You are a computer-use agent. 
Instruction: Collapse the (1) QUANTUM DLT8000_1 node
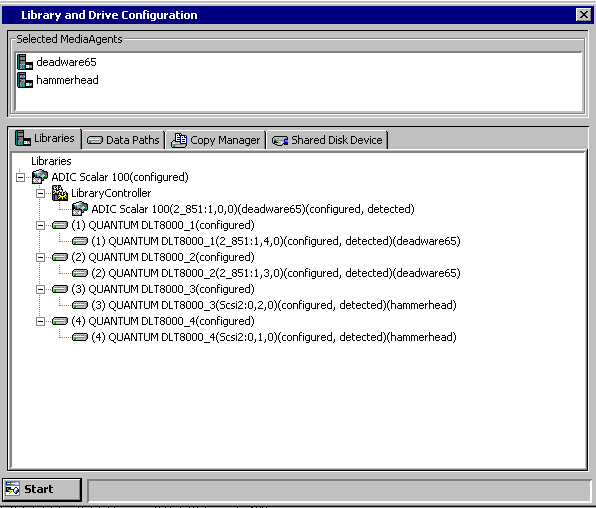point(40,225)
